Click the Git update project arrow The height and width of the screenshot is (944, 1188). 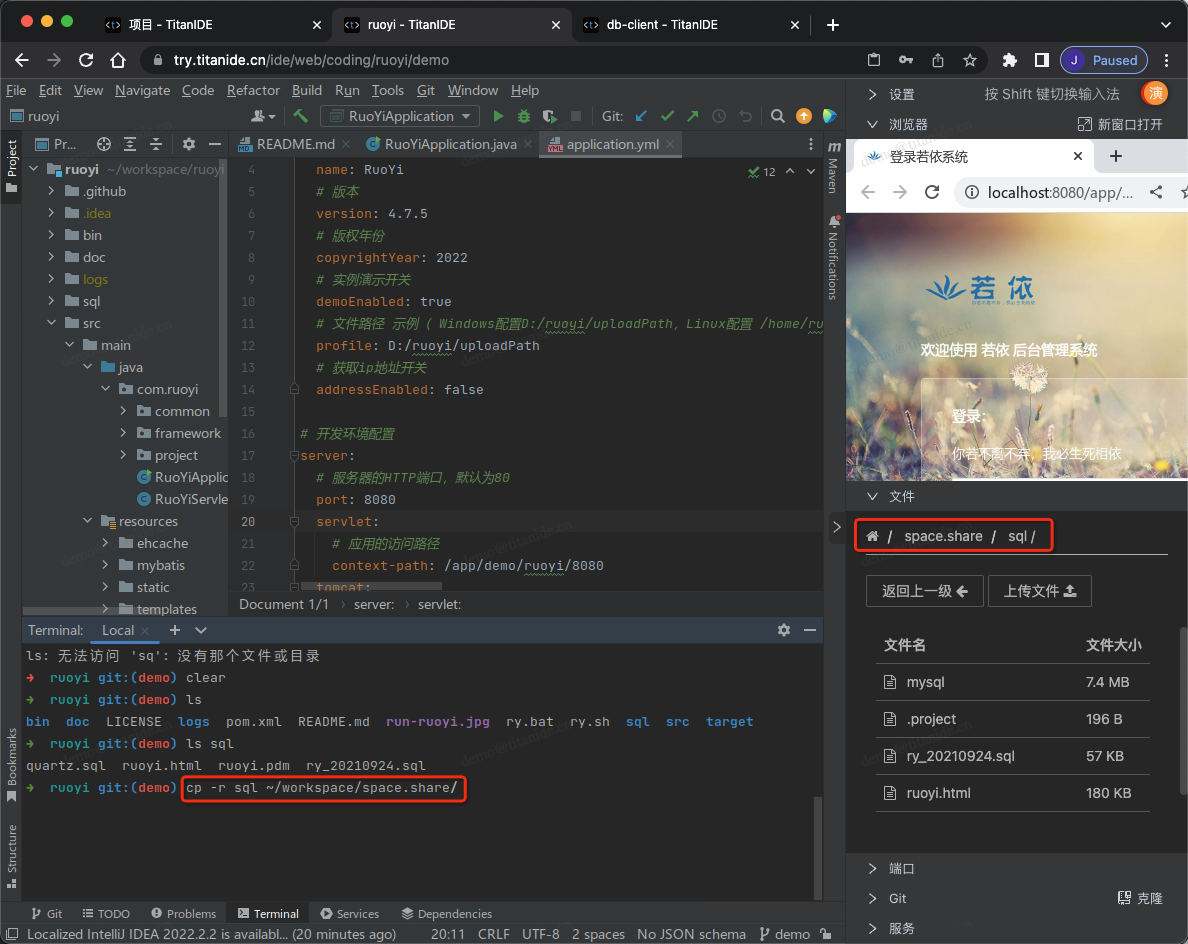coord(642,117)
